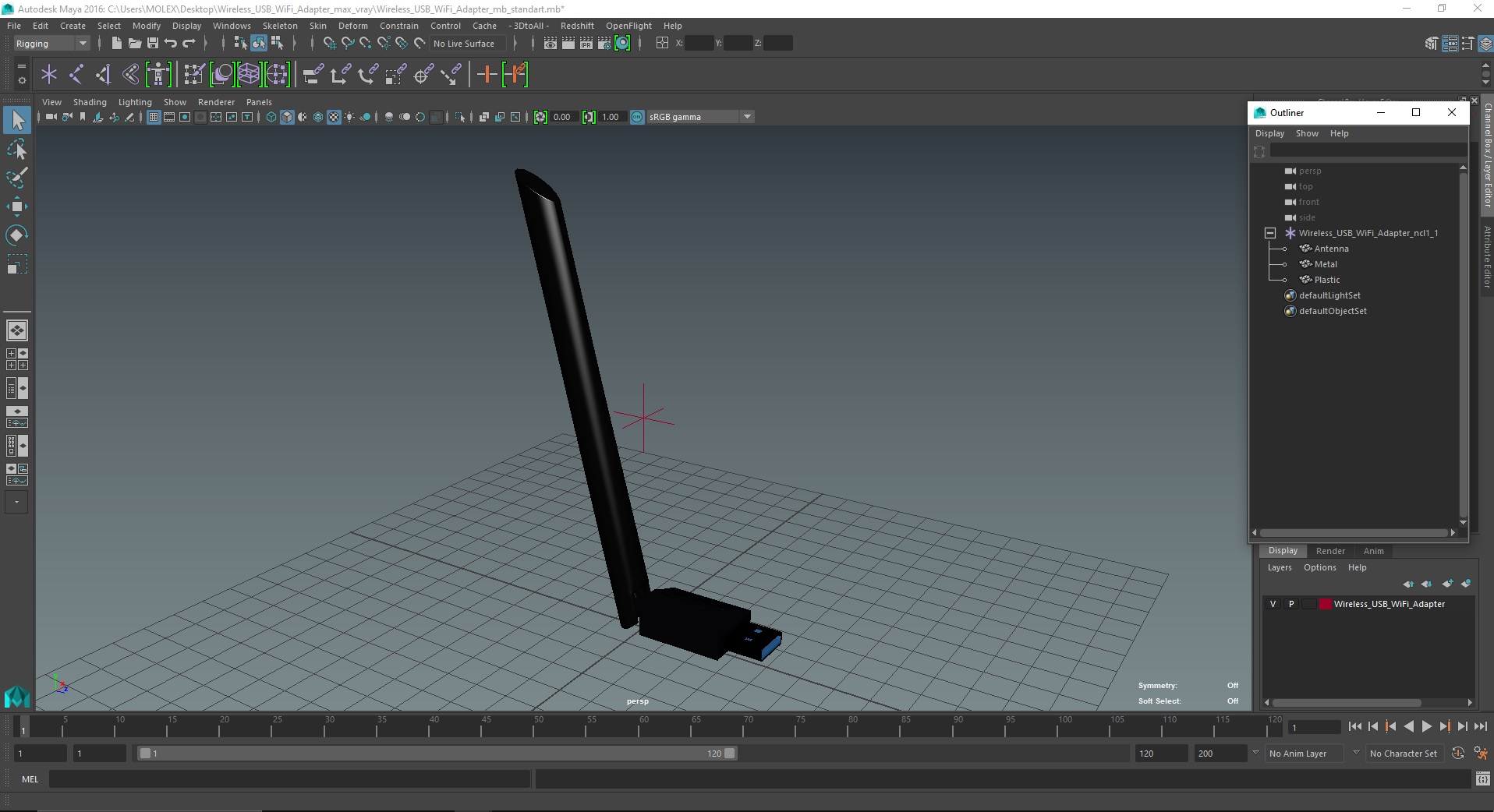Click the Set Key shelf icon
This screenshot has width=1494, height=812.
pos(487,75)
